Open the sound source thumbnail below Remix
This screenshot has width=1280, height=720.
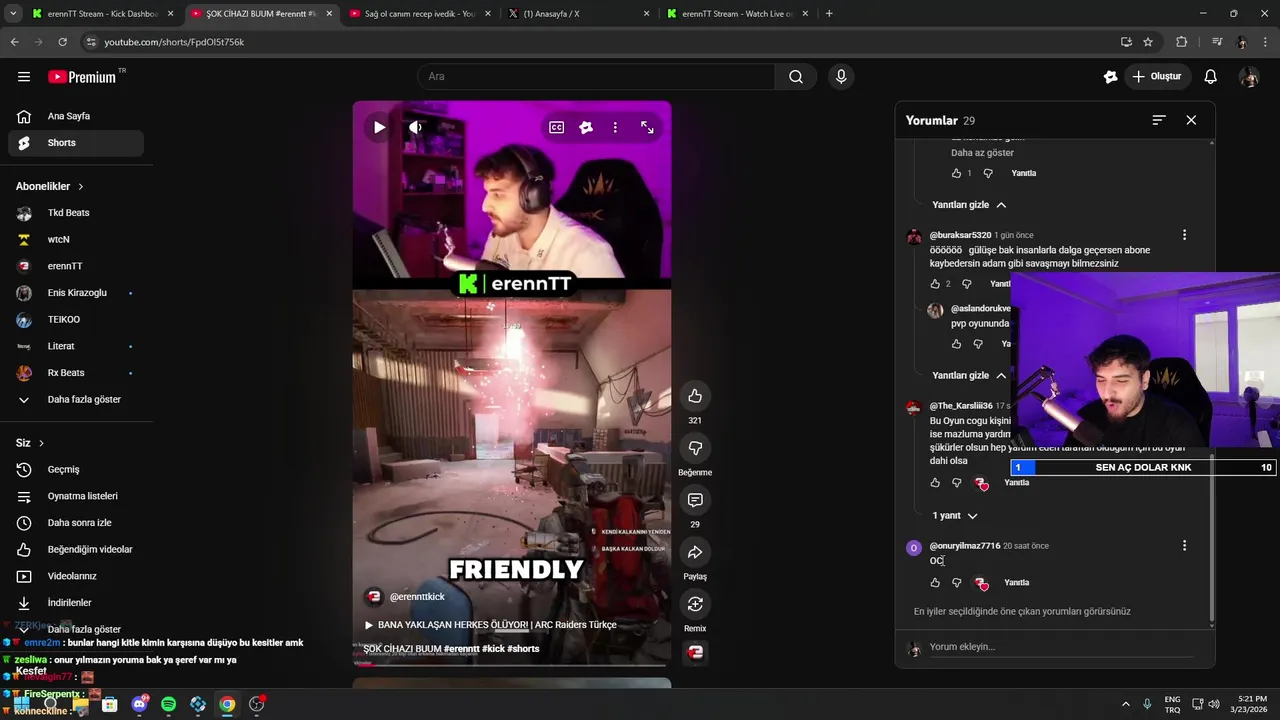pos(695,652)
